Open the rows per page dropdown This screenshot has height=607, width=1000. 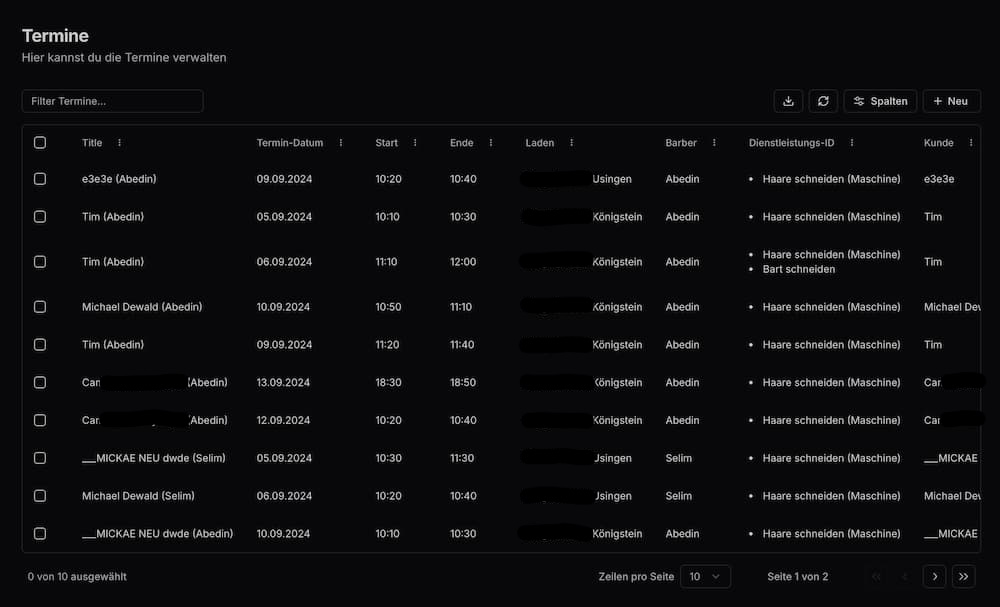705,576
